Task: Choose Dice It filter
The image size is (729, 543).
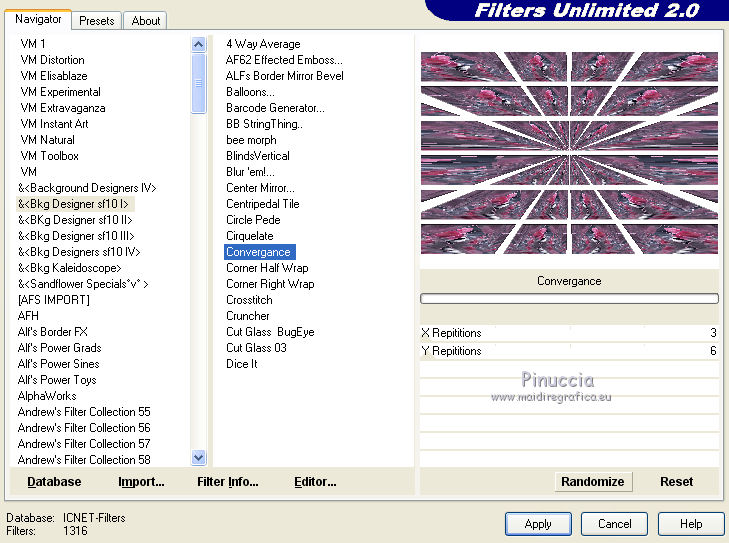Action: (x=241, y=364)
